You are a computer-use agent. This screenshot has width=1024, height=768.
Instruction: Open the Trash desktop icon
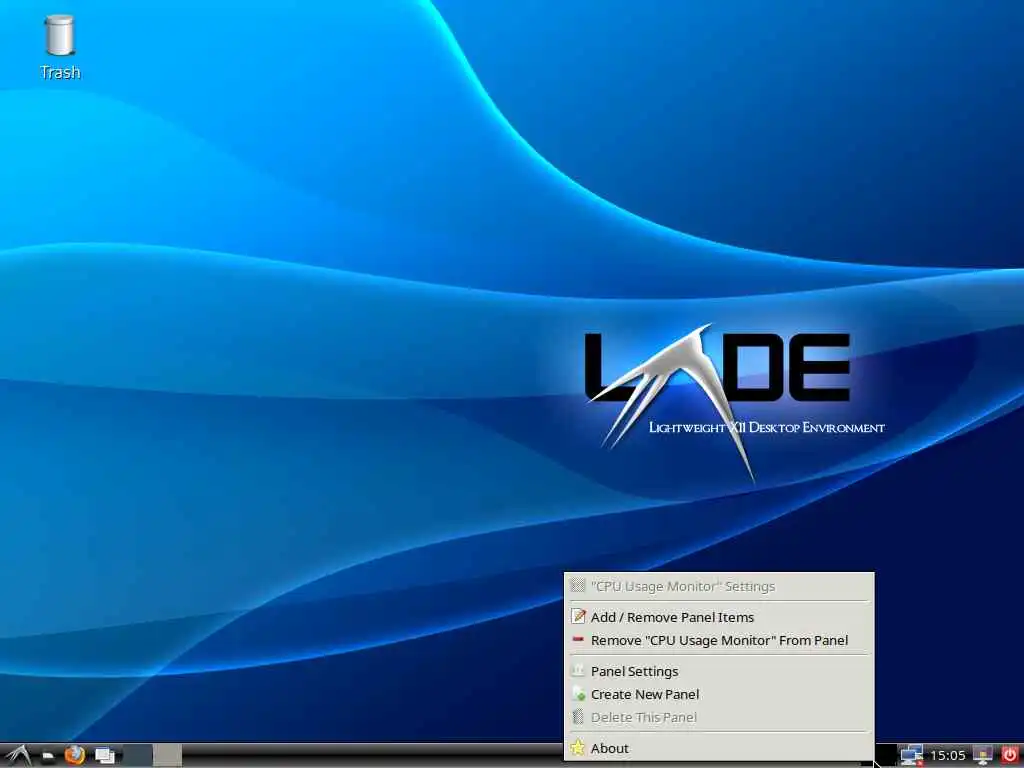point(59,47)
